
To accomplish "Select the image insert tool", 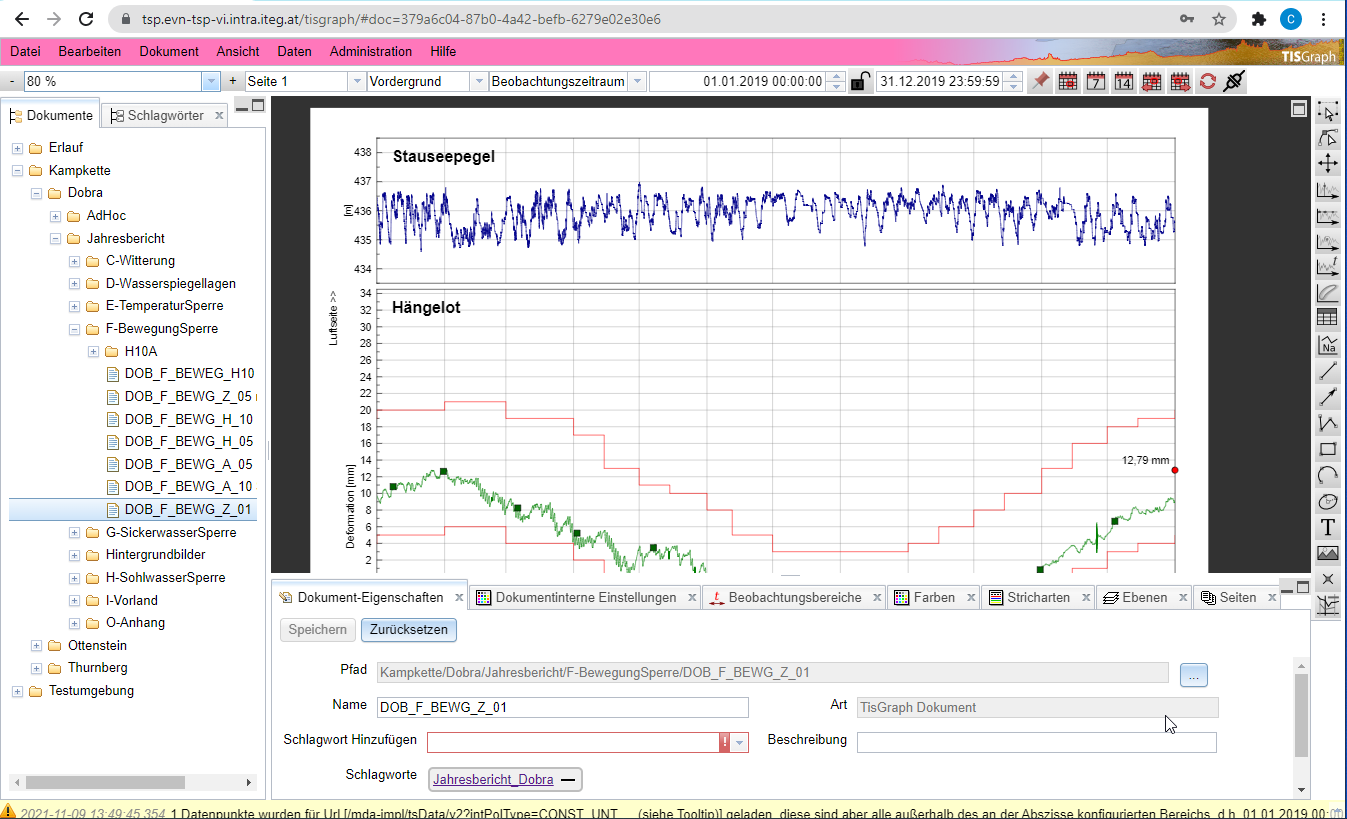I will point(1328,553).
